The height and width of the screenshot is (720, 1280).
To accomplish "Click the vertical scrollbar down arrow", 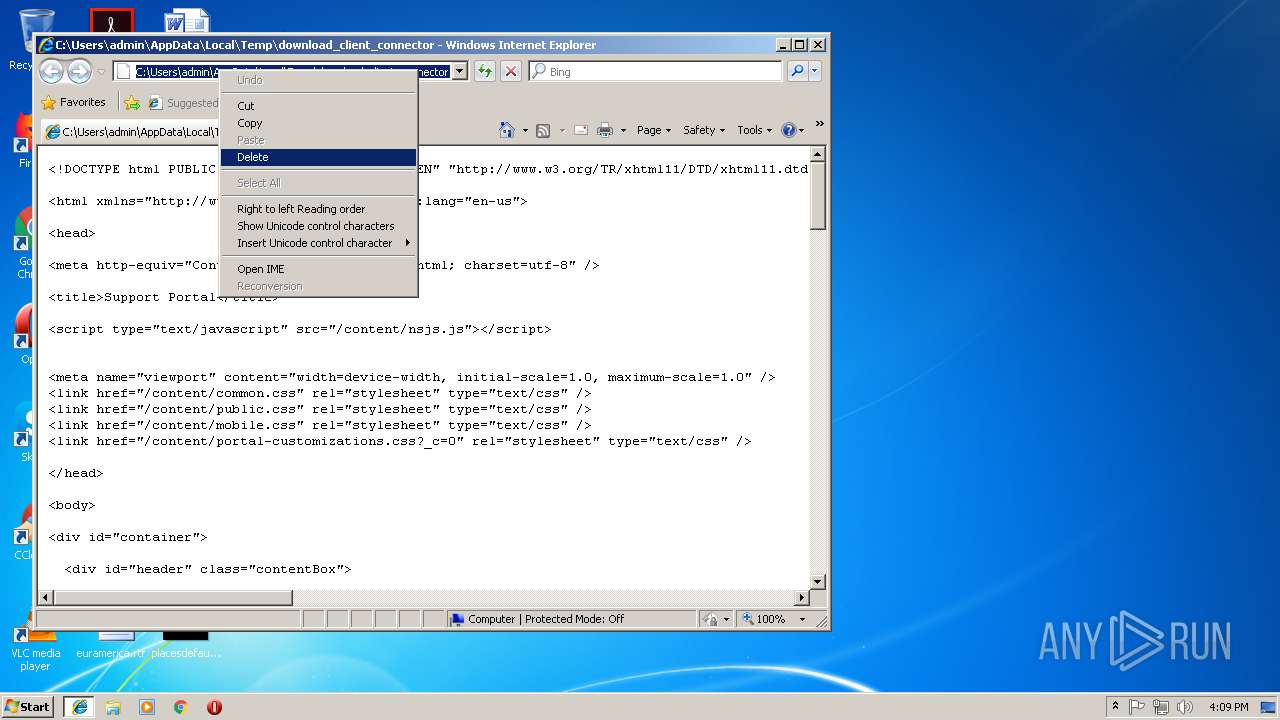I will [x=817, y=581].
